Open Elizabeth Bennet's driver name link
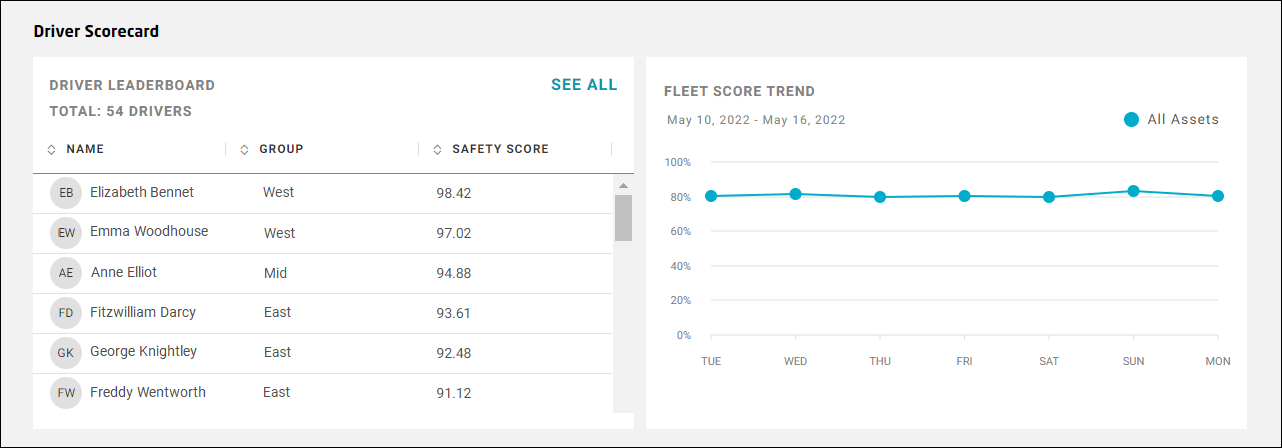Image resolution: width=1282 pixels, height=448 pixels. coord(142,192)
